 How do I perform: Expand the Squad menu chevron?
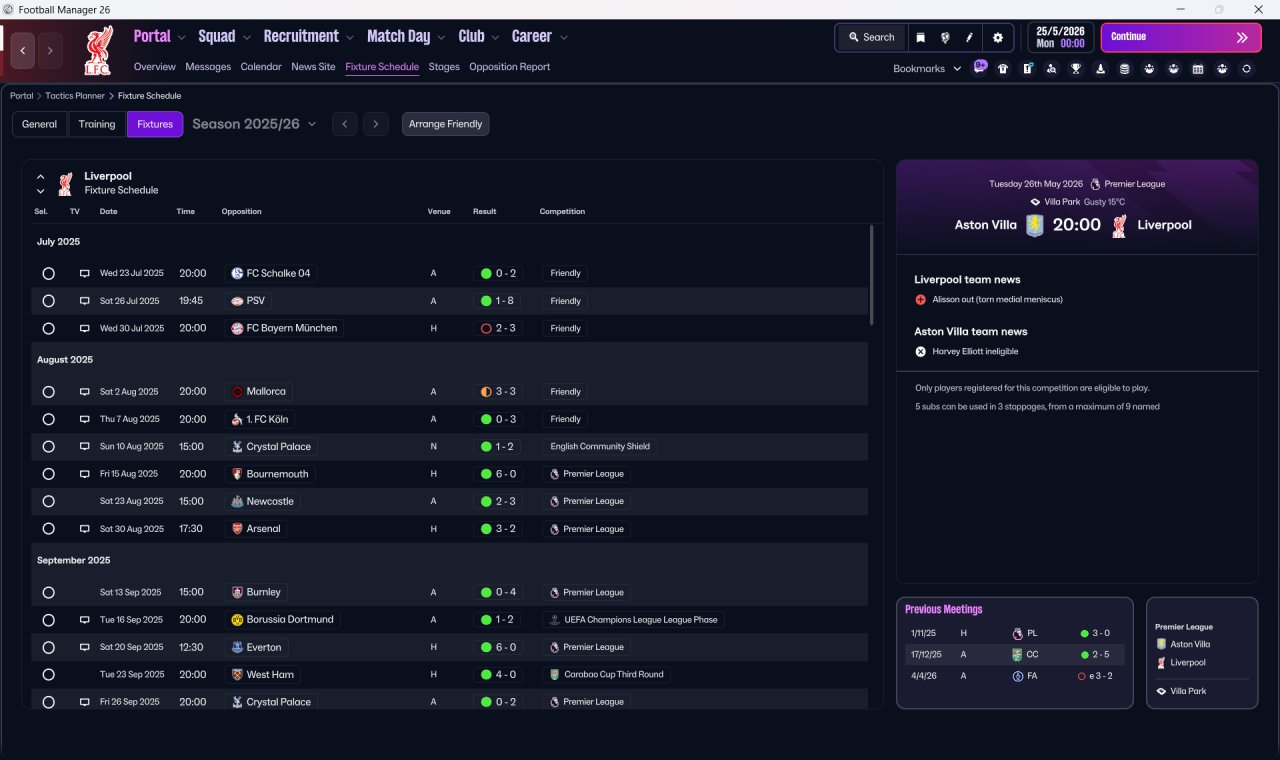click(x=246, y=37)
